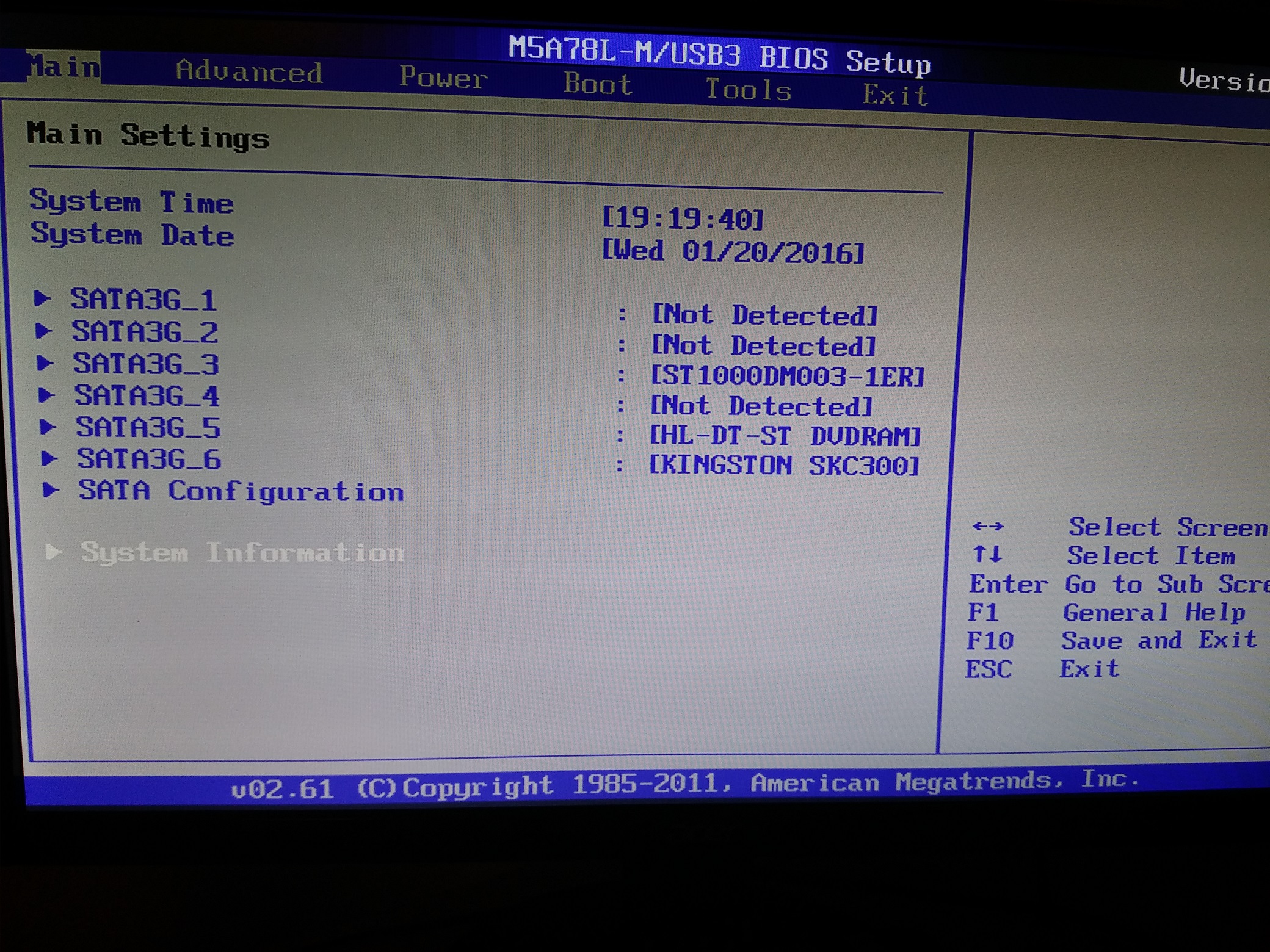Click the SATA3G_2 triangle icon

pos(43,331)
